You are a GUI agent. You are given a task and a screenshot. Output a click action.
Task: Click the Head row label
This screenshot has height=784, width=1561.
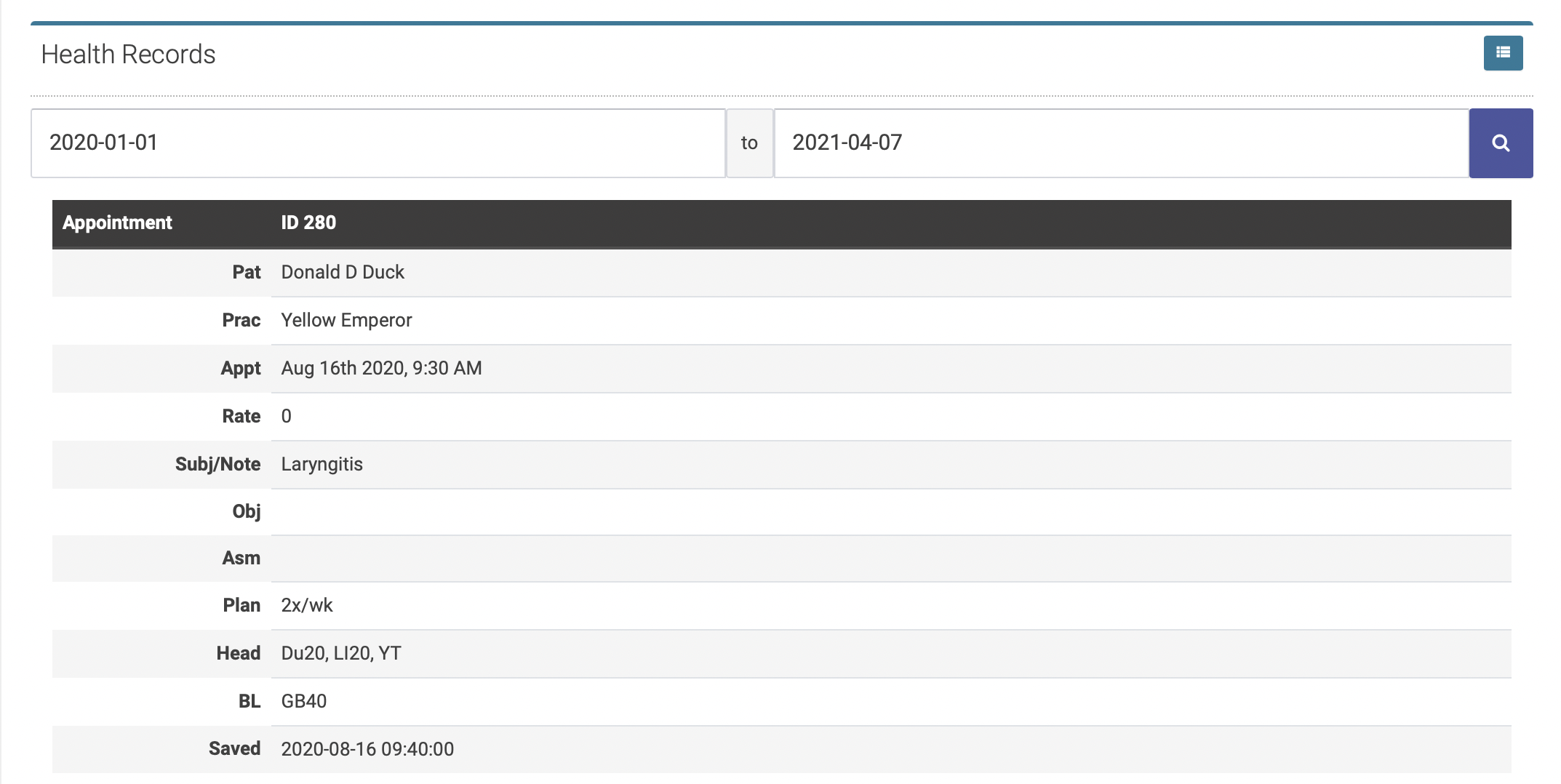click(x=239, y=653)
